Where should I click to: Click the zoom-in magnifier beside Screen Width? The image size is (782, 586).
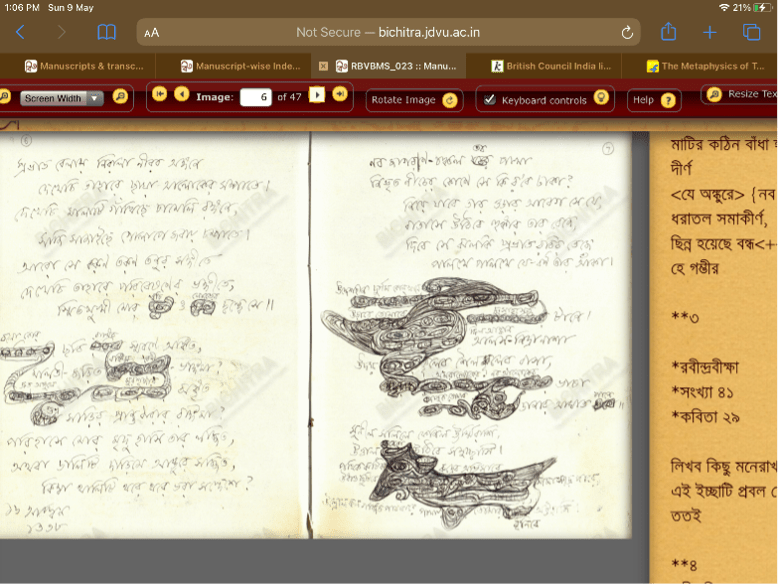pos(120,97)
